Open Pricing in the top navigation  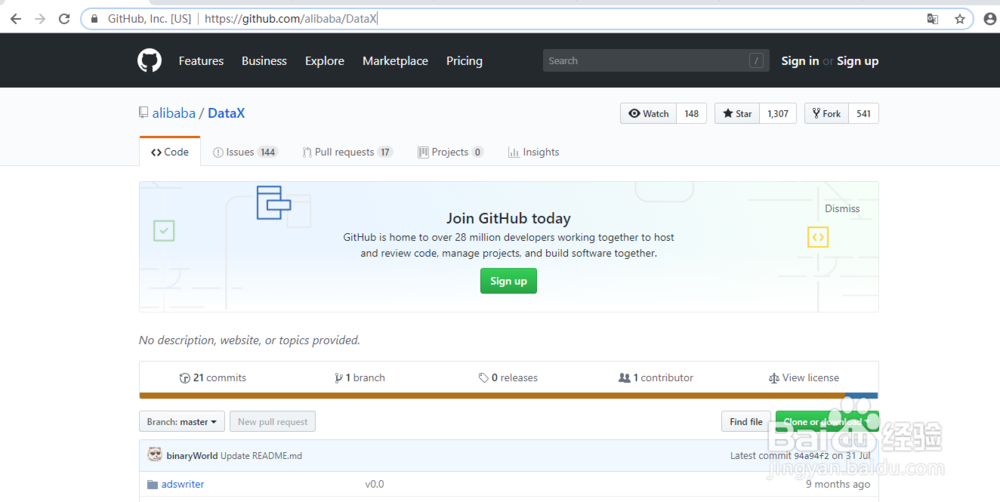click(x=464, y=61)
